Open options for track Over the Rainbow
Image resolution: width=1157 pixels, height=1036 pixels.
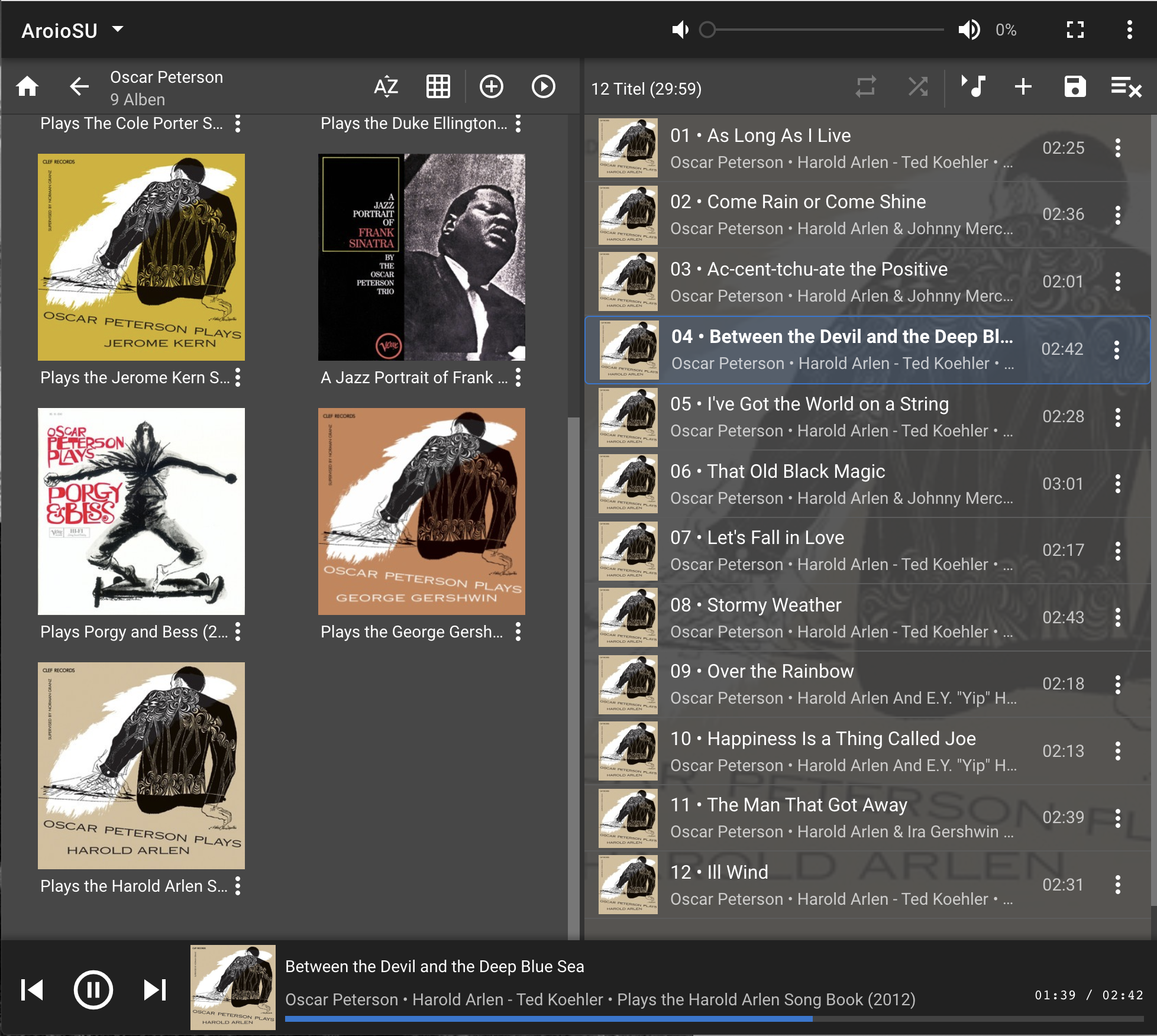1117,684
